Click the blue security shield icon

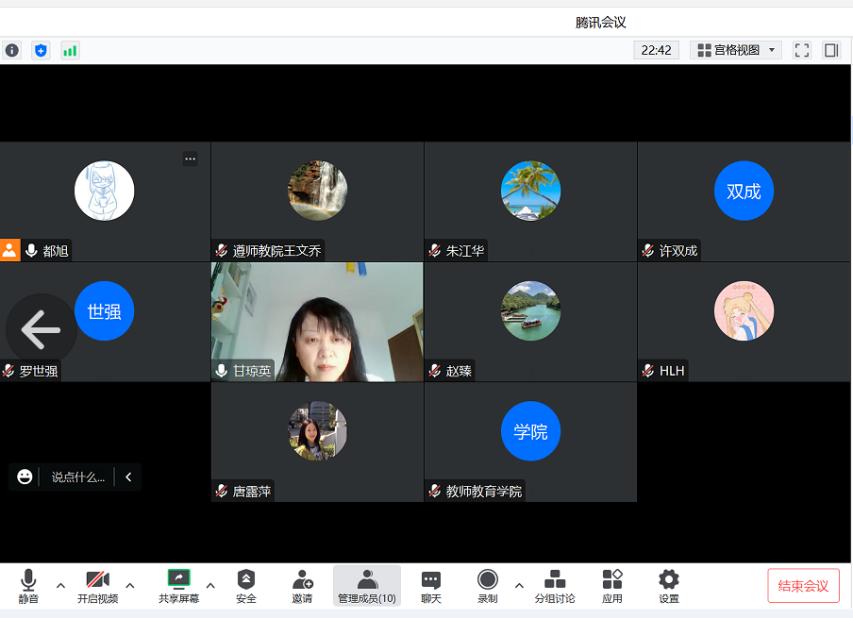coord(41,51)
